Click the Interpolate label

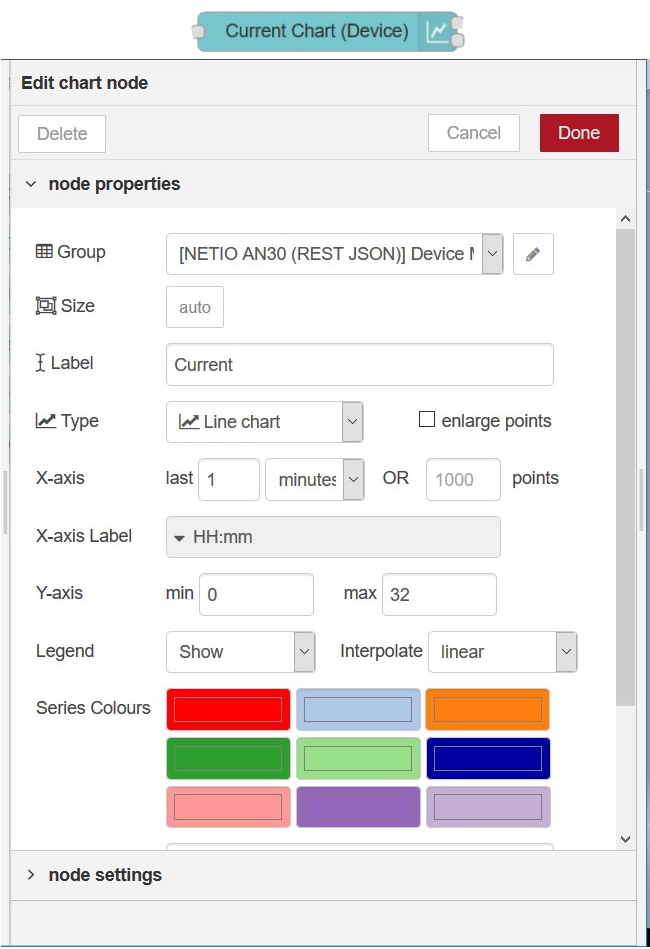point(381,651)
